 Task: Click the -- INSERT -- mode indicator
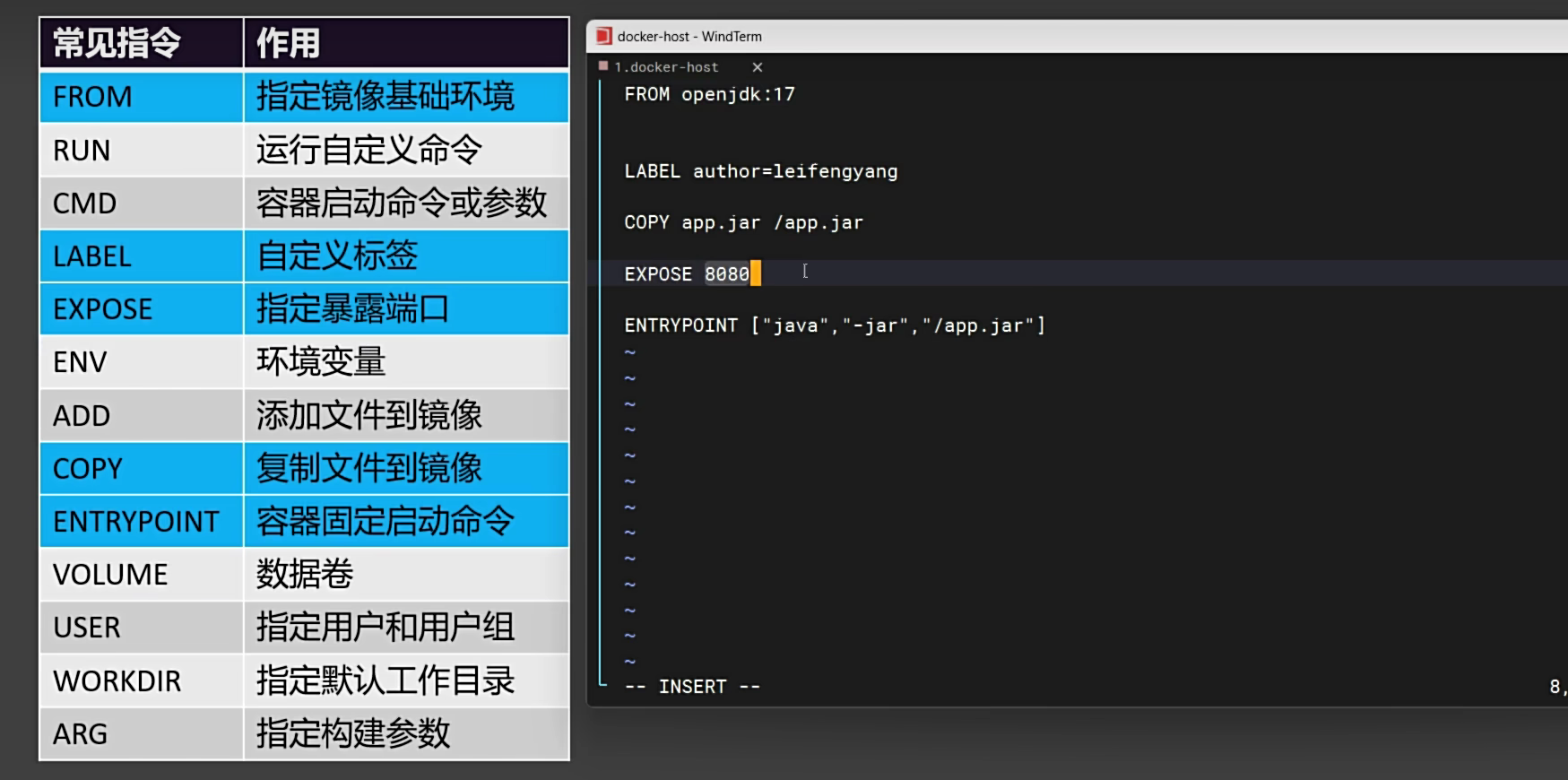(692, 687)
